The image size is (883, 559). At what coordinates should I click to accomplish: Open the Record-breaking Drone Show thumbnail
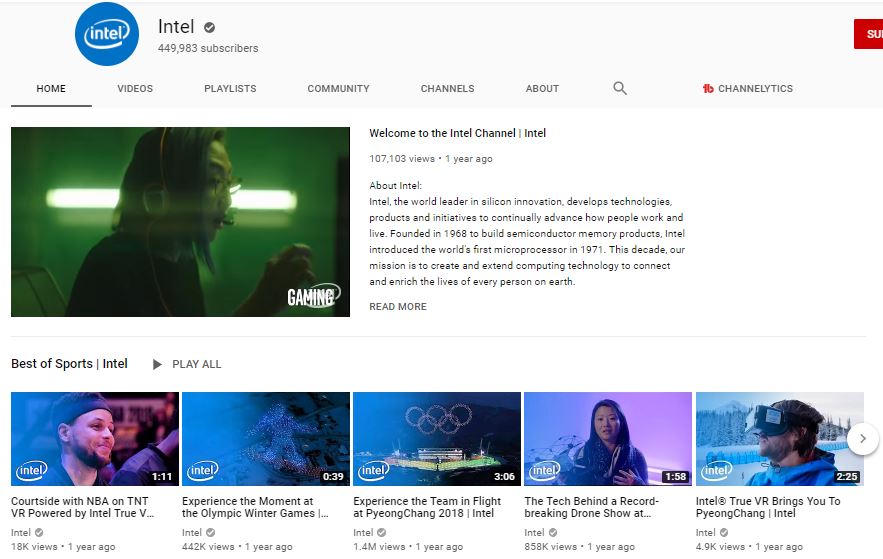(608, 439)
